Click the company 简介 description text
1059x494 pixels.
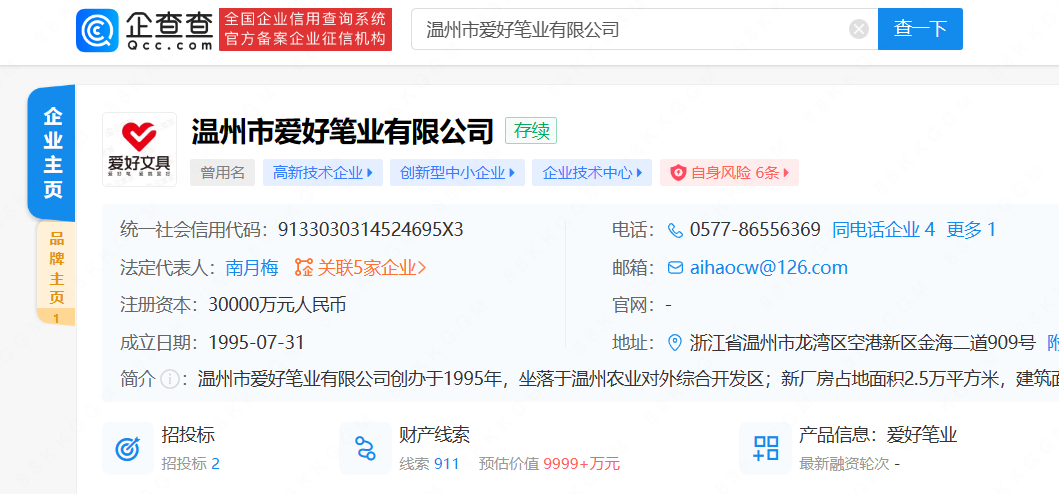[628, 379]
